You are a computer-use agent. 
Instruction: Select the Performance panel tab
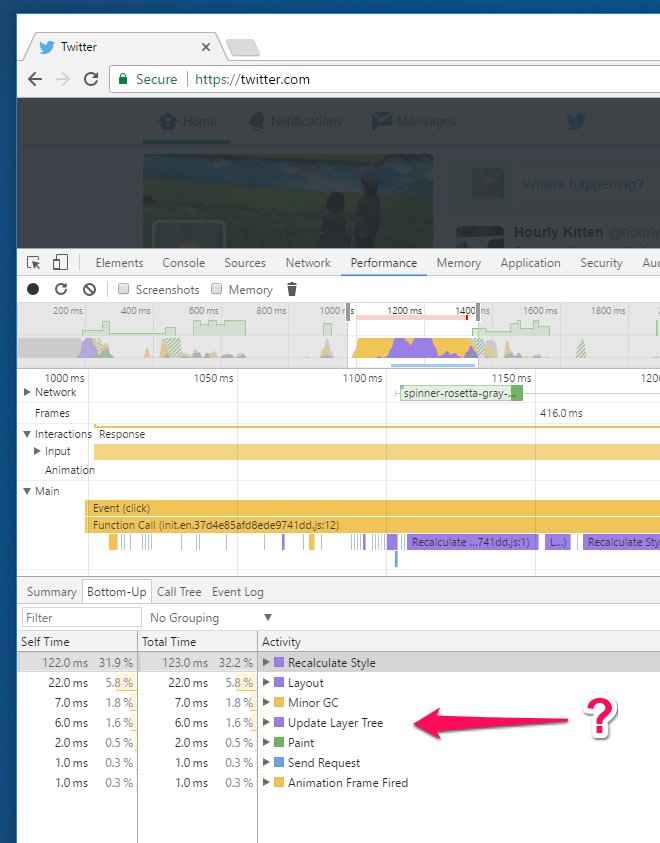384,263
